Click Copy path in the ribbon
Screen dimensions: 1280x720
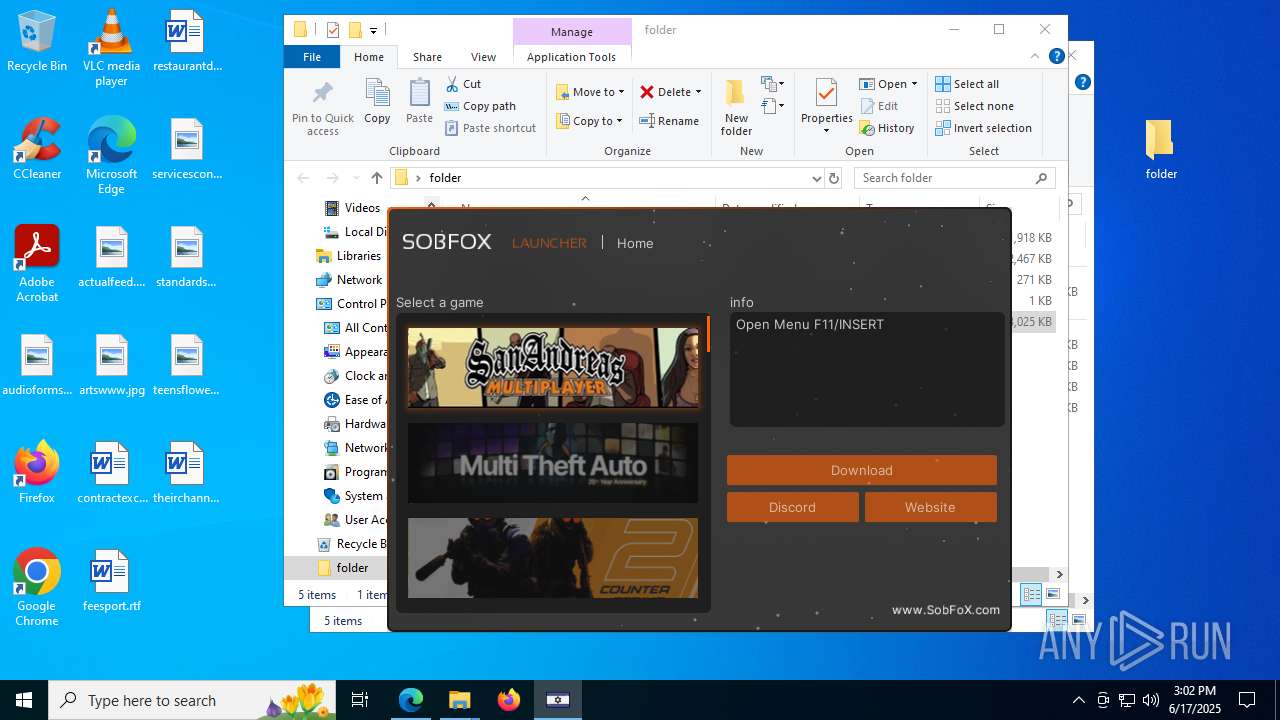pyautogui.click(x=480, y=106)
